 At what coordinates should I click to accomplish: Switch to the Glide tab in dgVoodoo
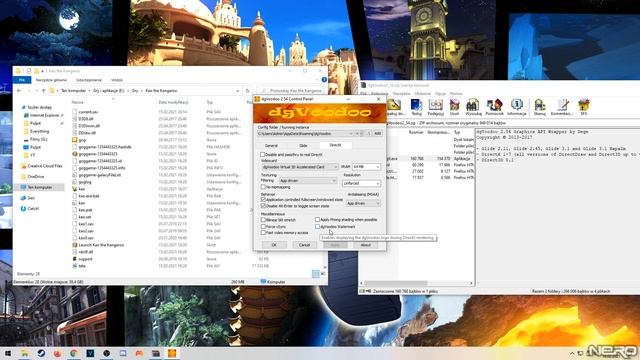click(x=303, y=146)
